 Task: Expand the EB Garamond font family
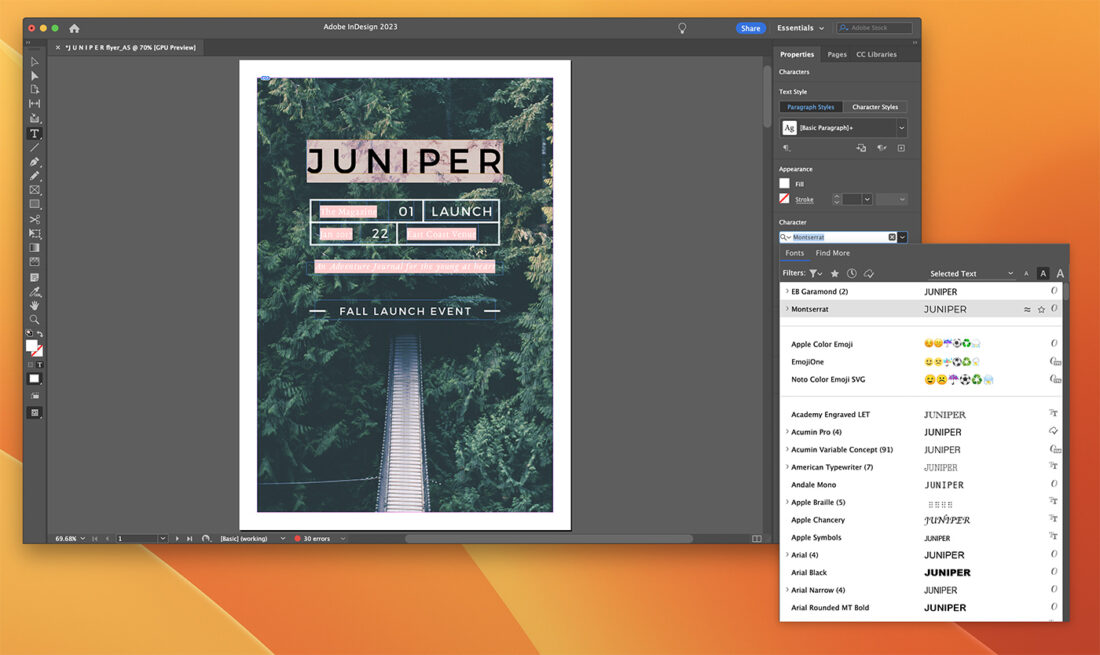tap(787, 291)
